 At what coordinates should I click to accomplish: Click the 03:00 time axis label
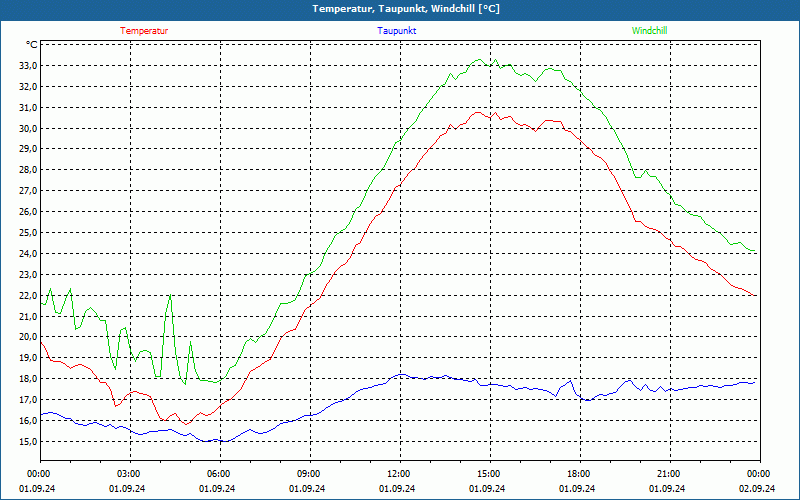point(129,474)
